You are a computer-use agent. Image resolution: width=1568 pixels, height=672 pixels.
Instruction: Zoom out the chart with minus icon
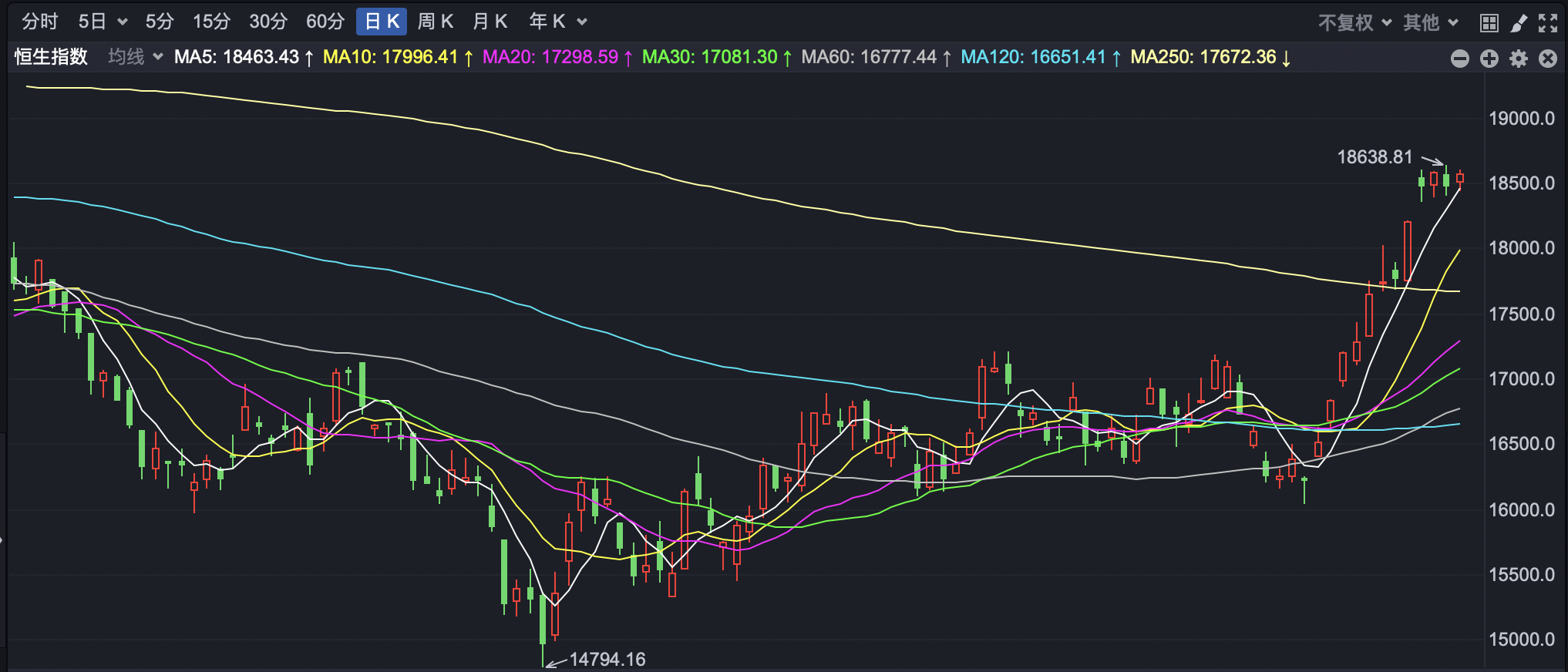click(x=1459, y=59)
